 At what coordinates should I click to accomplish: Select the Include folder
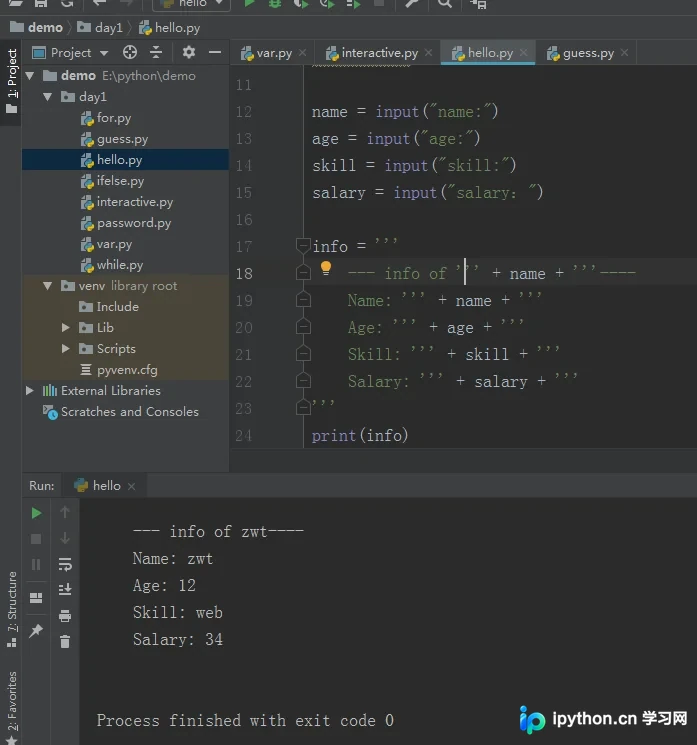pyautogui.click(x=117, y=307)
